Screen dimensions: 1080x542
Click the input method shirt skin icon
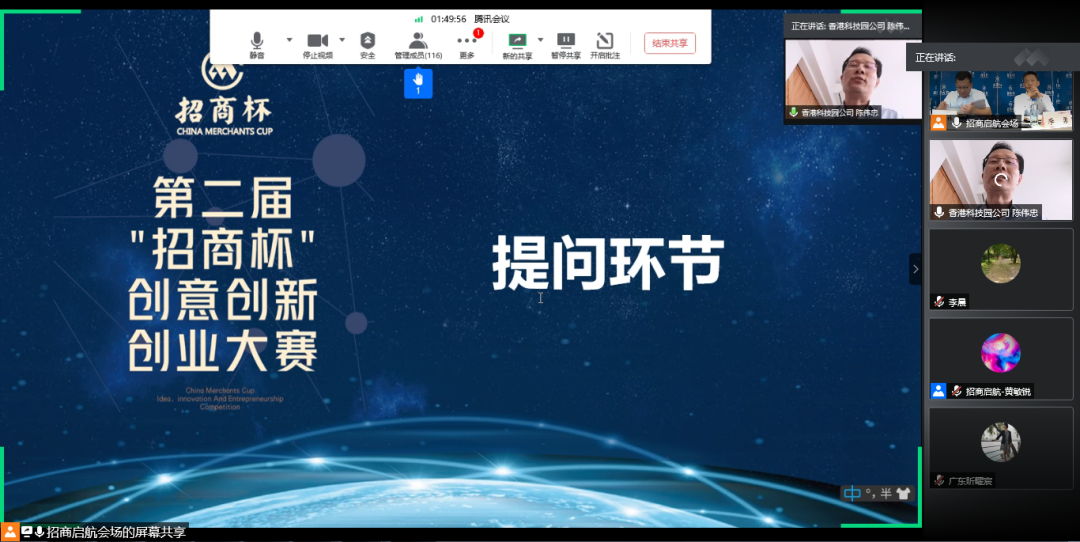[903, 493]
